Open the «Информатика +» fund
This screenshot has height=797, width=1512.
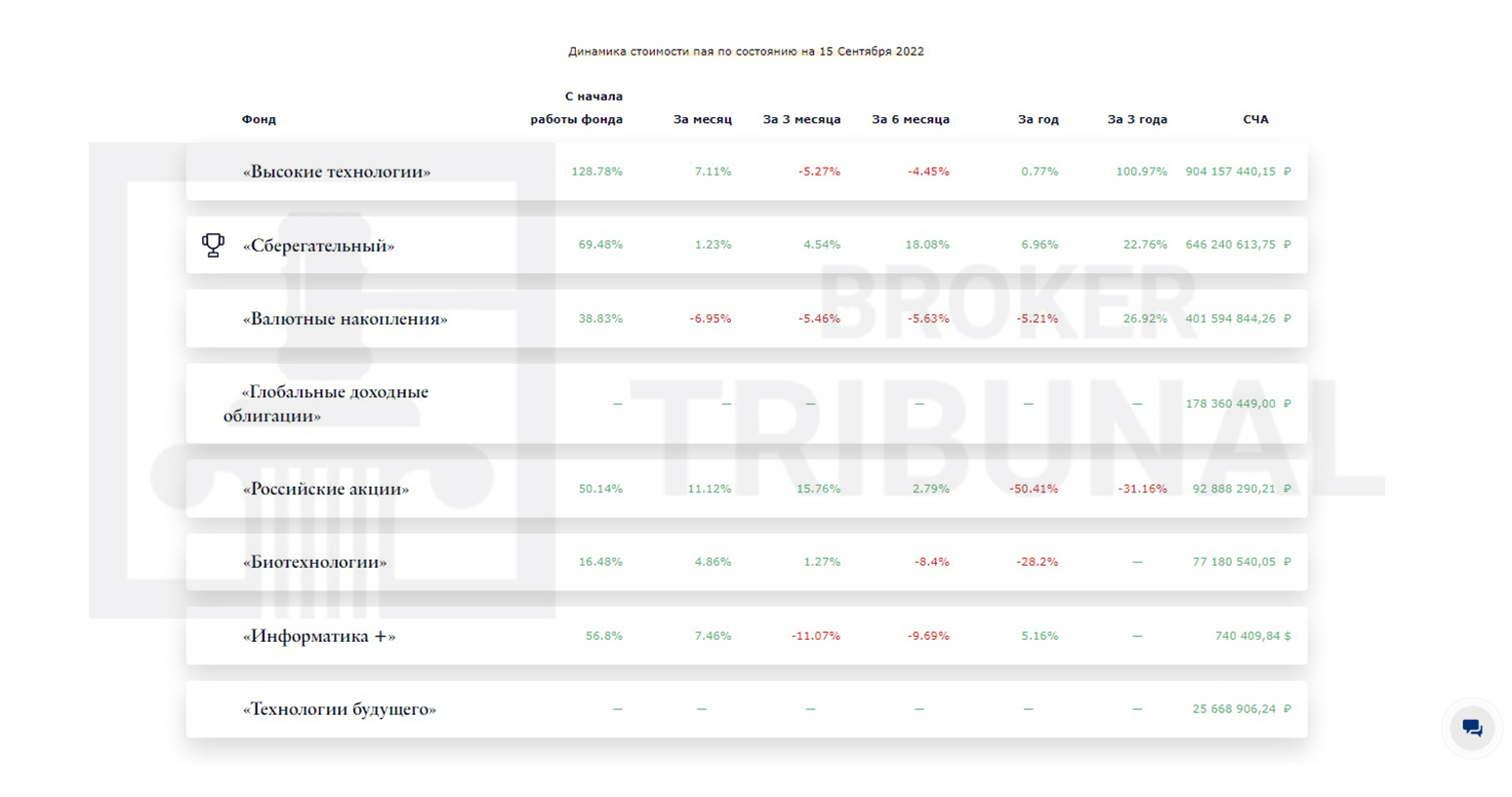[x=319, y=636]
